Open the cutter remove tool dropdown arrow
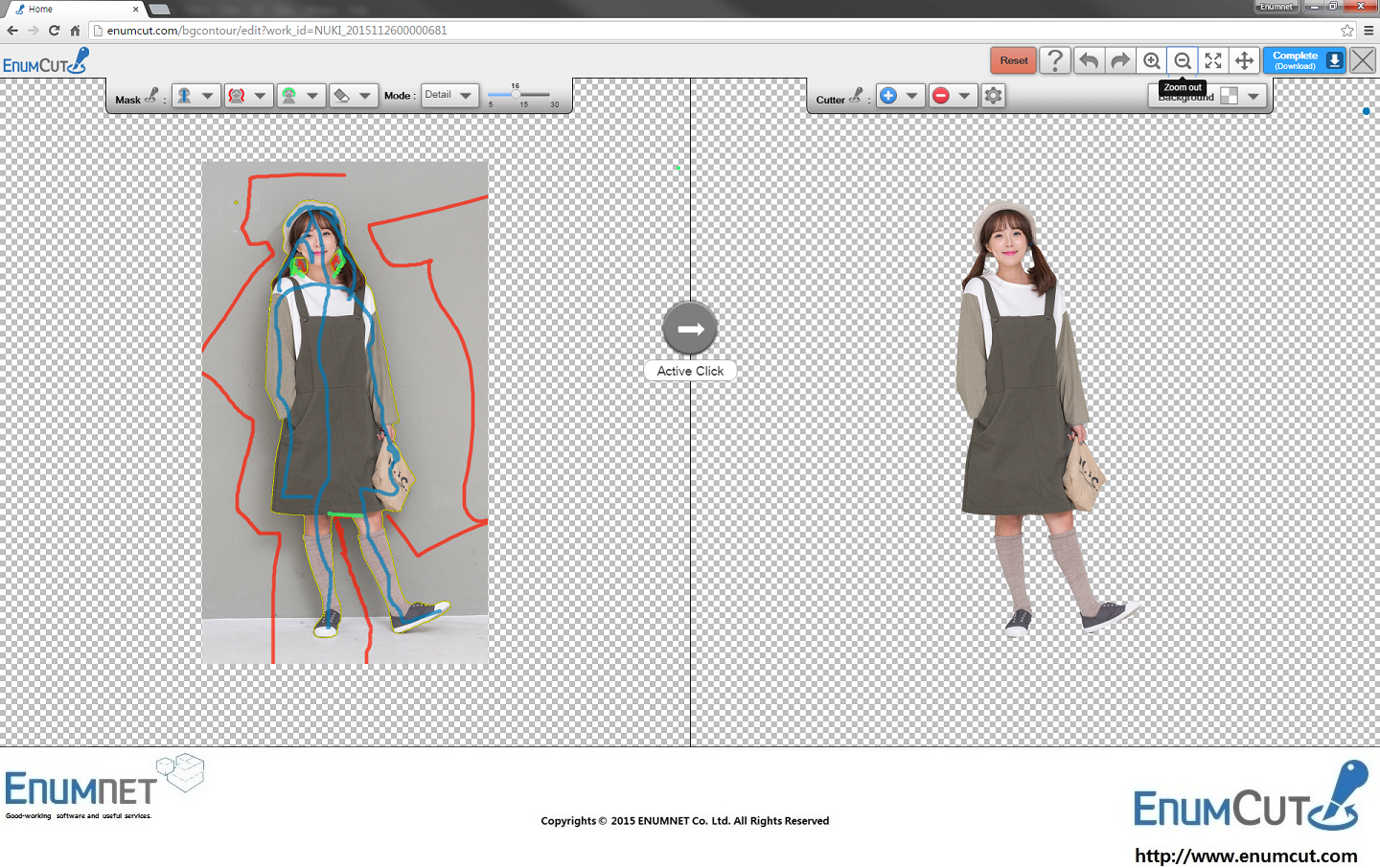The height and width of the screenshot is (868, 1380). (965, 96)
